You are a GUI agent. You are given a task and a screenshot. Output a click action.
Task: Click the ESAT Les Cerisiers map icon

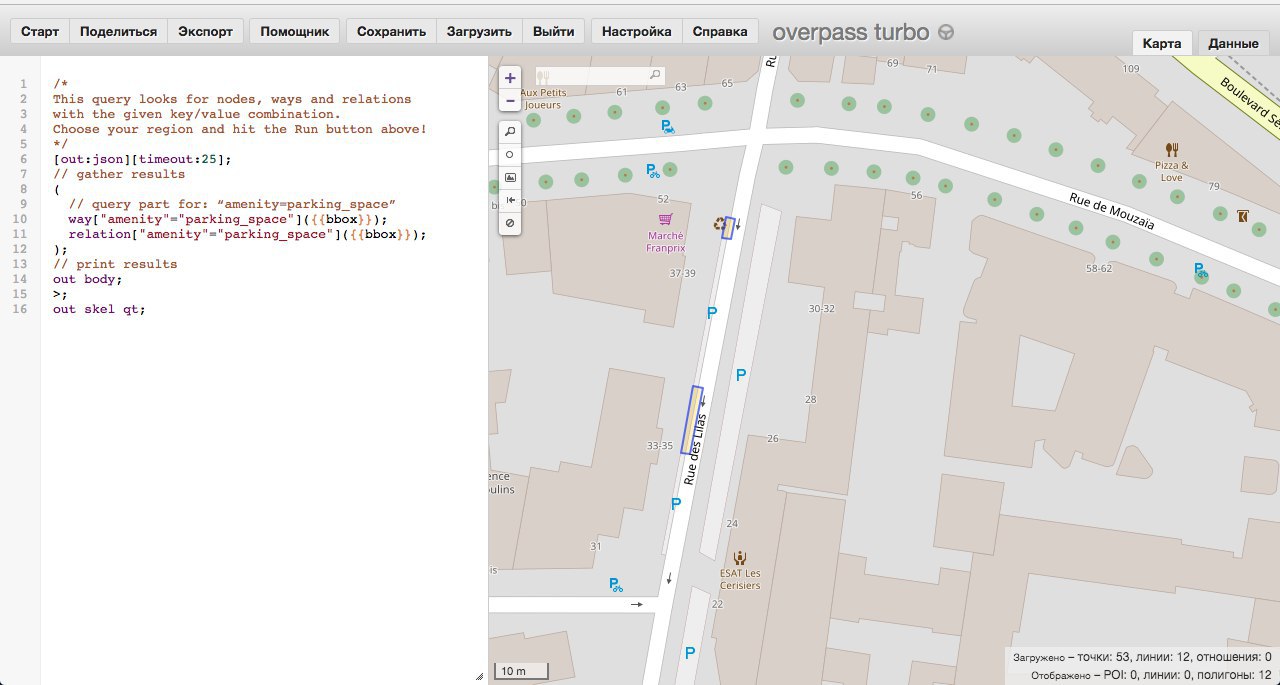[740, 558]
